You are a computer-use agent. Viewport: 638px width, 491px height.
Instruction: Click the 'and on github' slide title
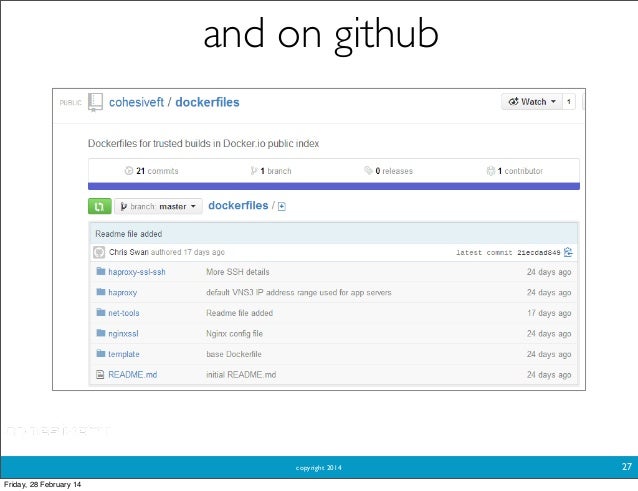(321, 35)
